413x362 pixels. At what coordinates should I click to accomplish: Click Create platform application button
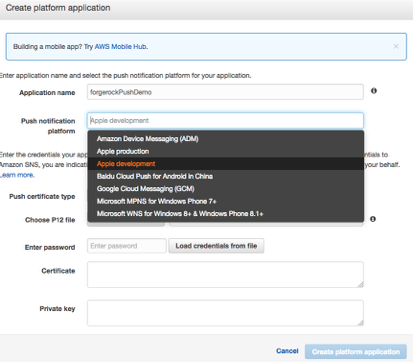[356, 352]
